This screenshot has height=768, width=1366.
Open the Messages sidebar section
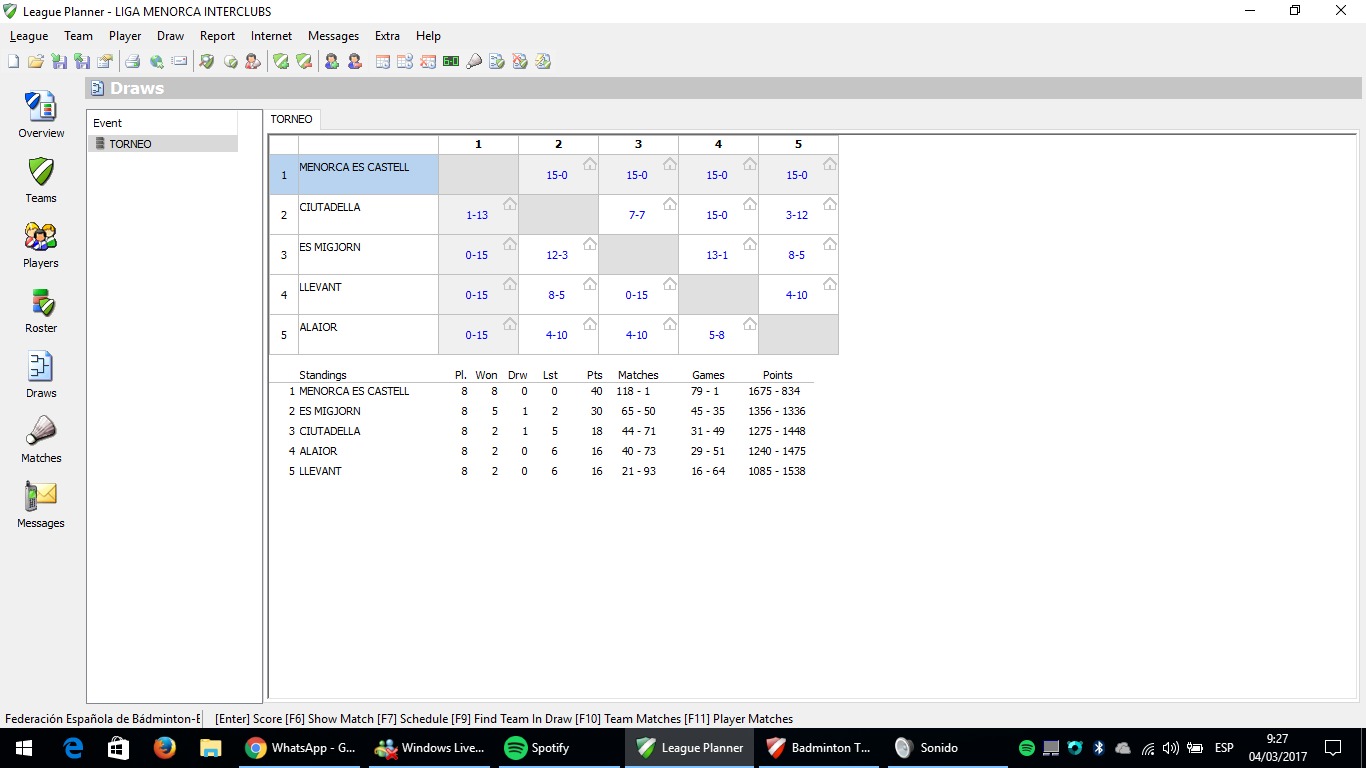click(41, 504)
